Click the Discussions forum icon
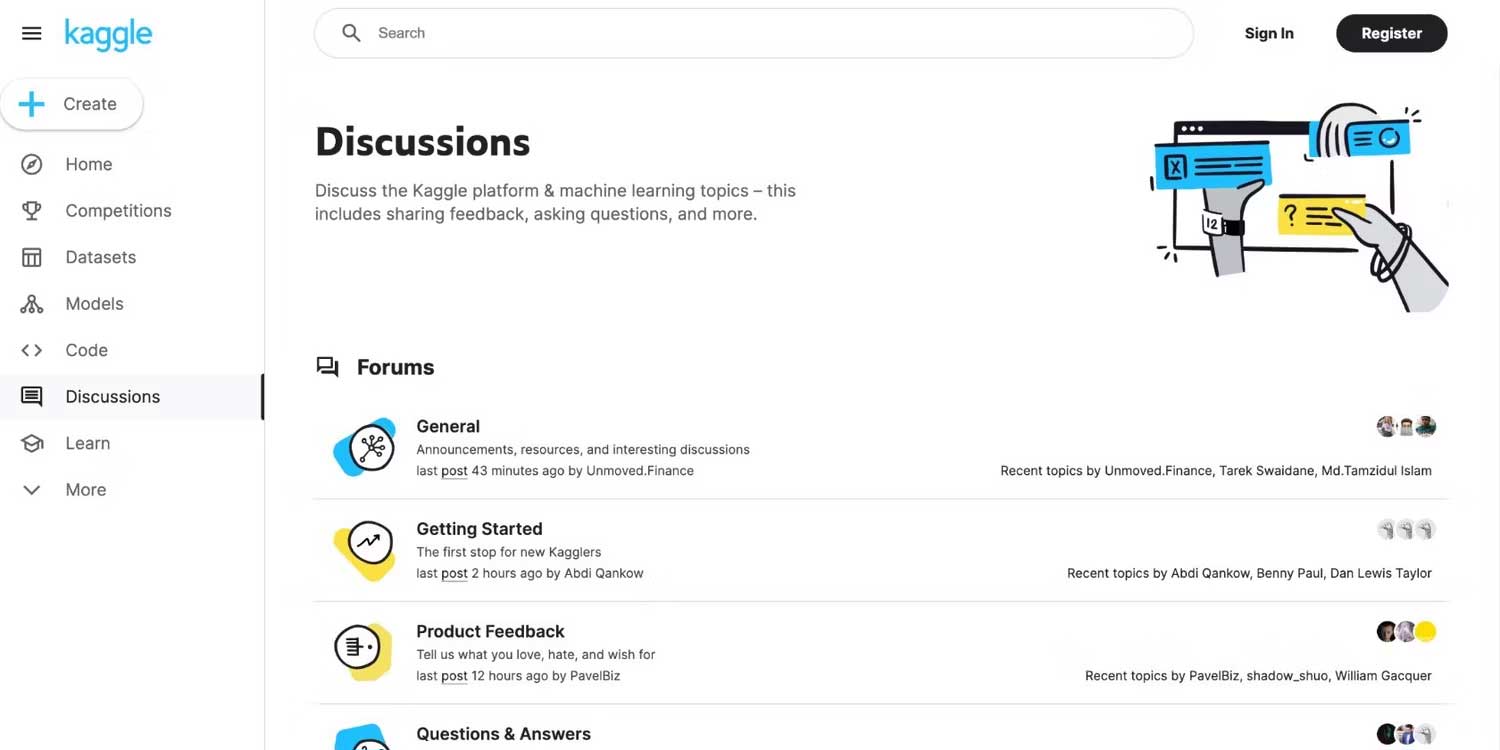The height and width of the screenshot is (750, 1500). (31, 396)
